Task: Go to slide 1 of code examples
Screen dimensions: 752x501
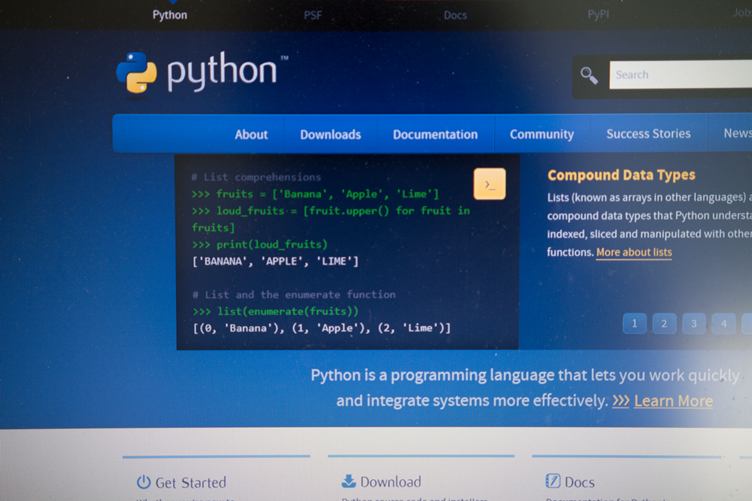Action: coord(634,324)
